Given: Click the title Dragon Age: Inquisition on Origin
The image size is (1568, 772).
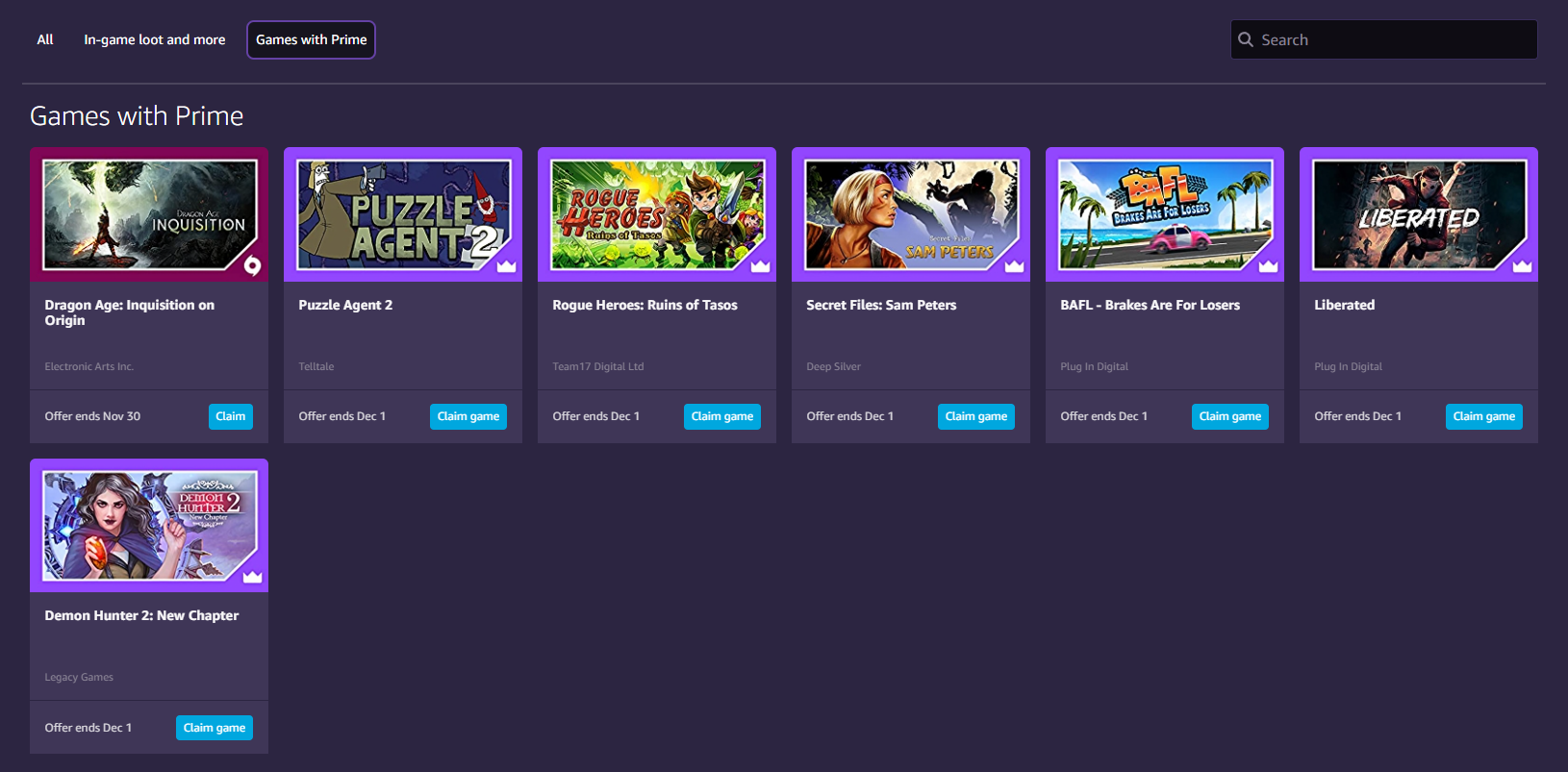Looking at the screenshot, I should [130, 312].
